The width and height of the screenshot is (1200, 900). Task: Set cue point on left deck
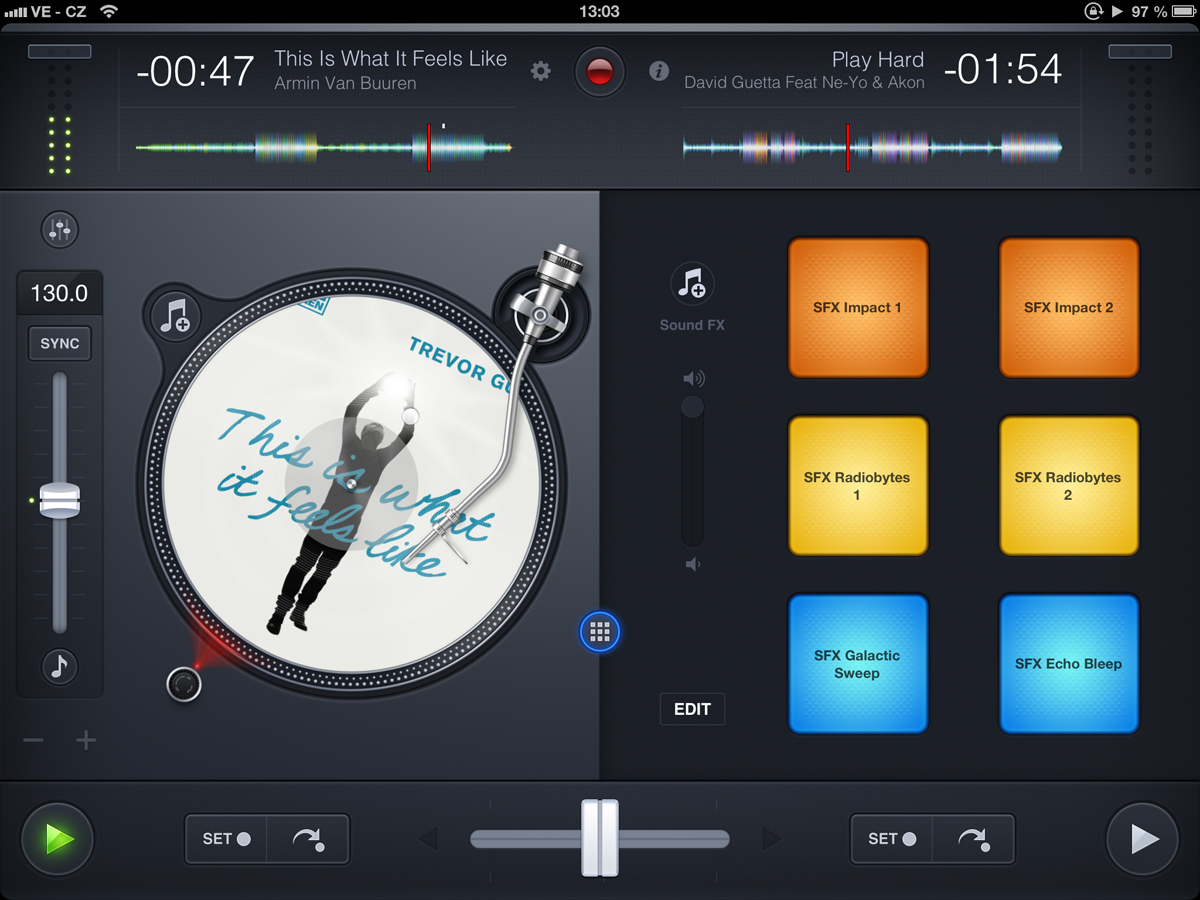(226, 839)
